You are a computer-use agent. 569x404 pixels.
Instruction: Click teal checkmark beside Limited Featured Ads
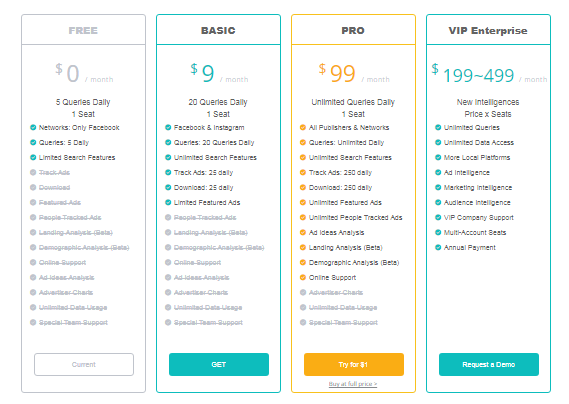(168, 202)
